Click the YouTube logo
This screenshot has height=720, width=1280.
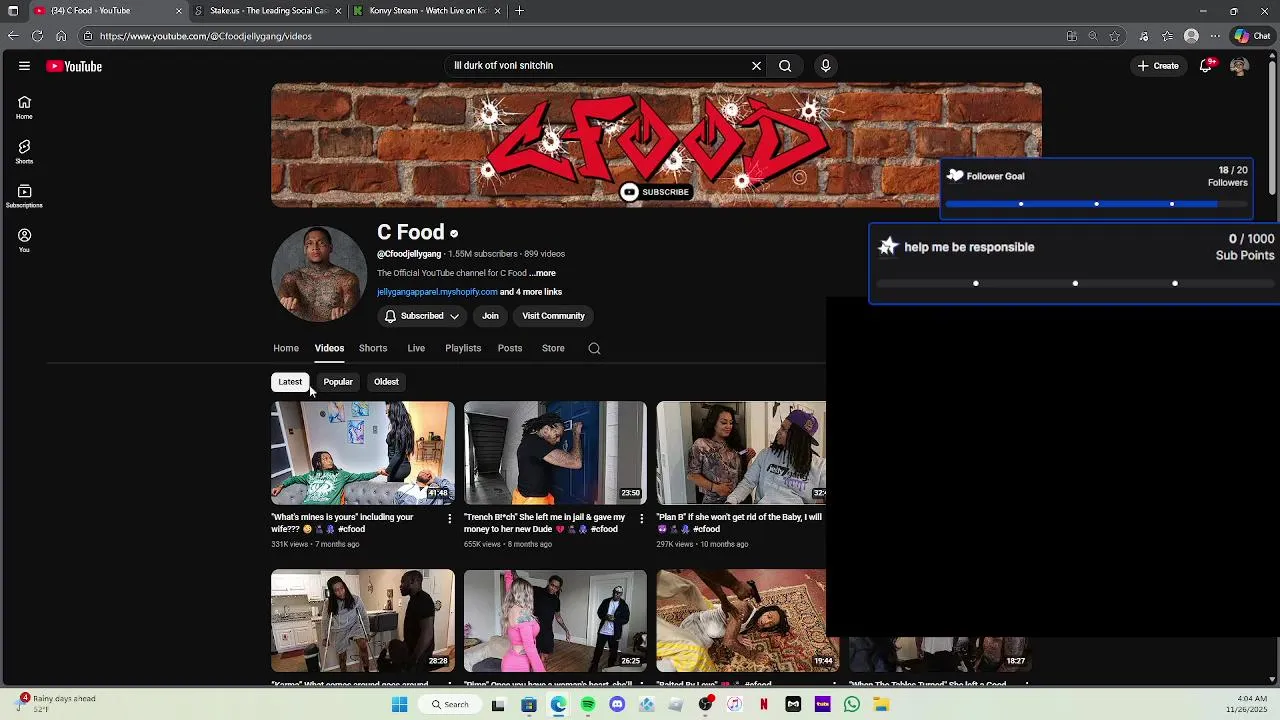(74, 66)
